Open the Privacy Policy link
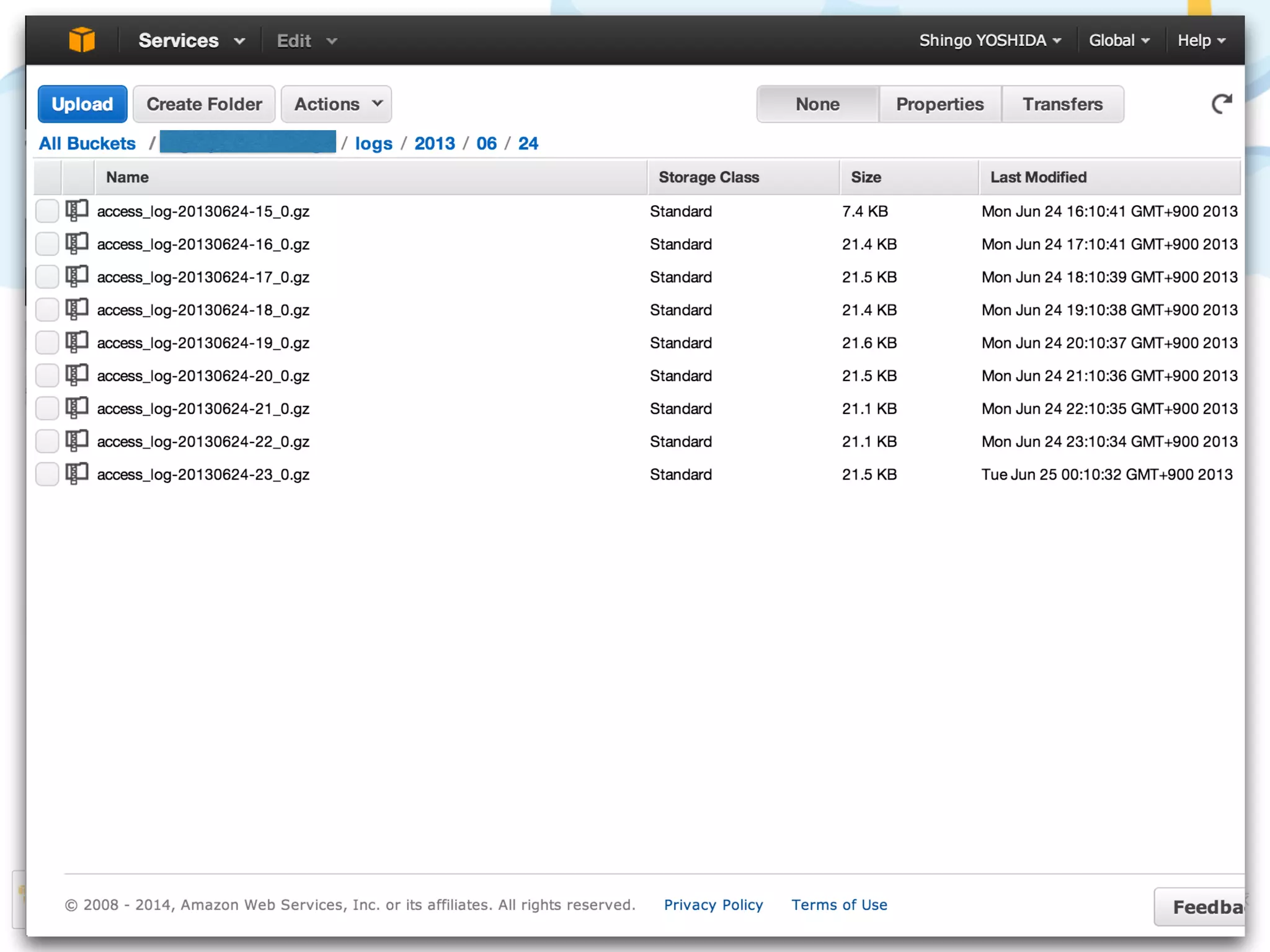The image size is (1270, 952). click(713, 905)
